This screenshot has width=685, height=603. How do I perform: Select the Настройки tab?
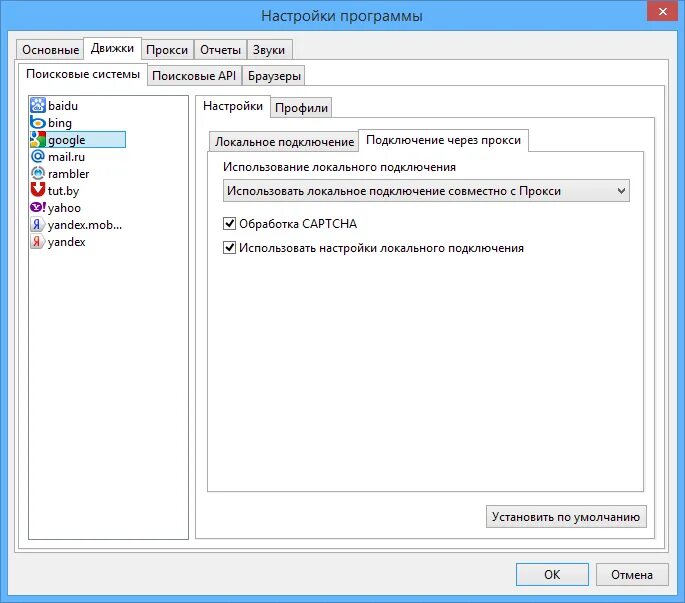point(233,106)
